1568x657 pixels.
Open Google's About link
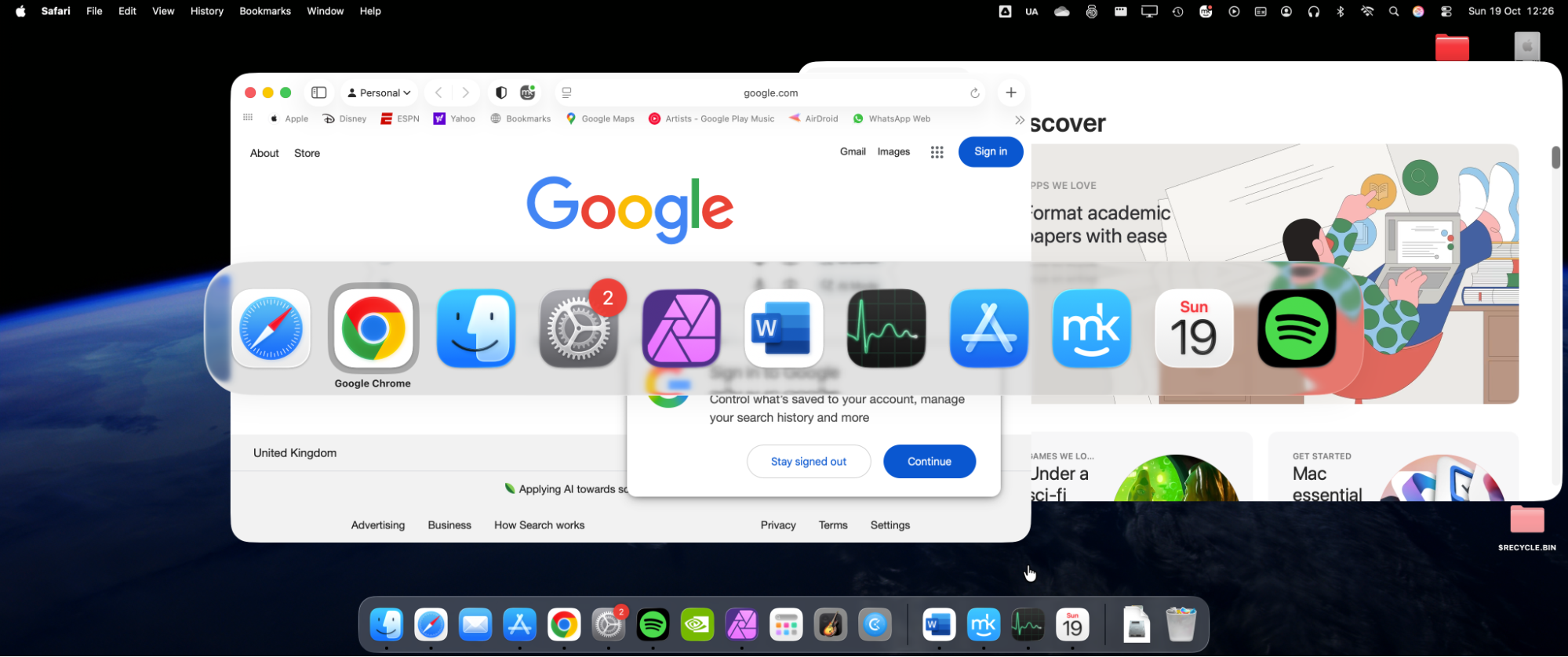[264, 153]
